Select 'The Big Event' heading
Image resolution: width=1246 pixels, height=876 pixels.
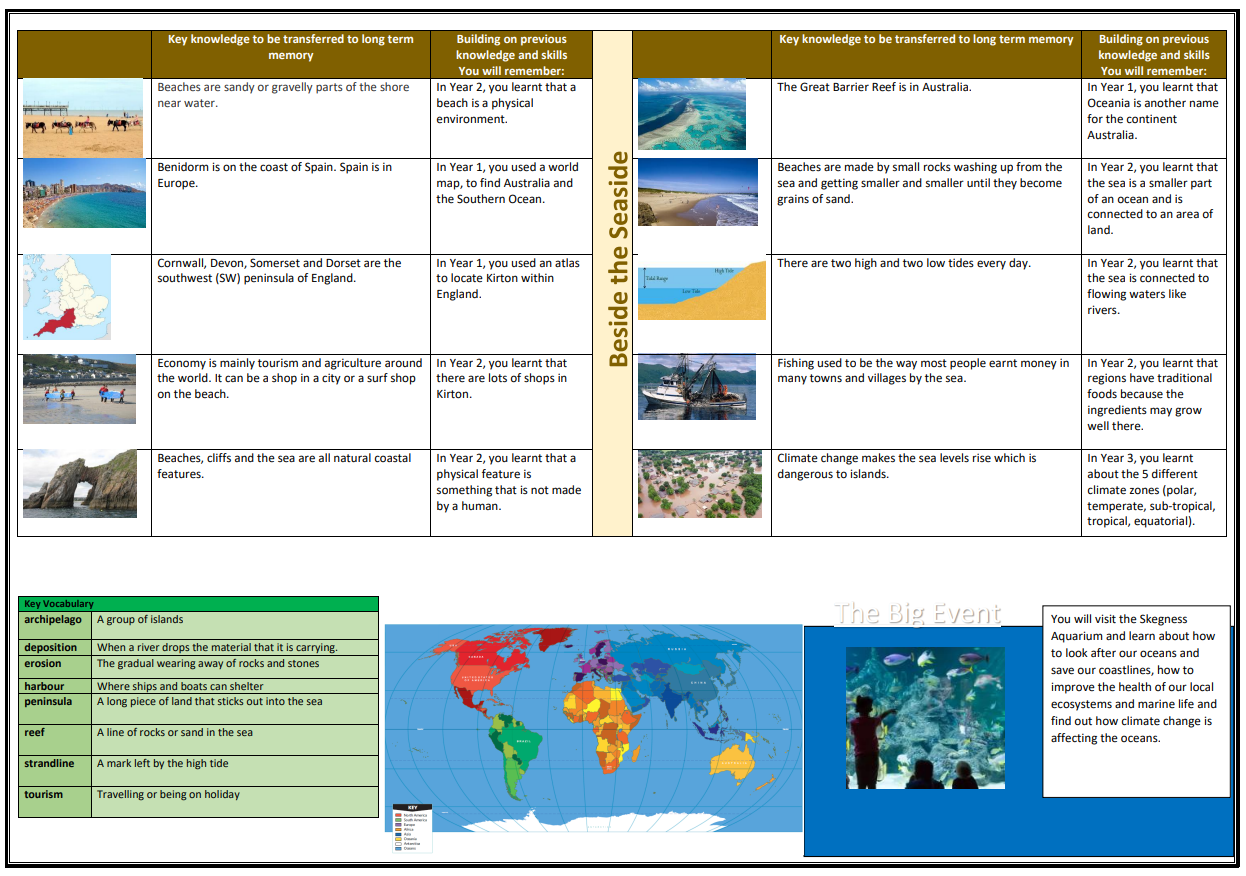[x=917, y=612]
